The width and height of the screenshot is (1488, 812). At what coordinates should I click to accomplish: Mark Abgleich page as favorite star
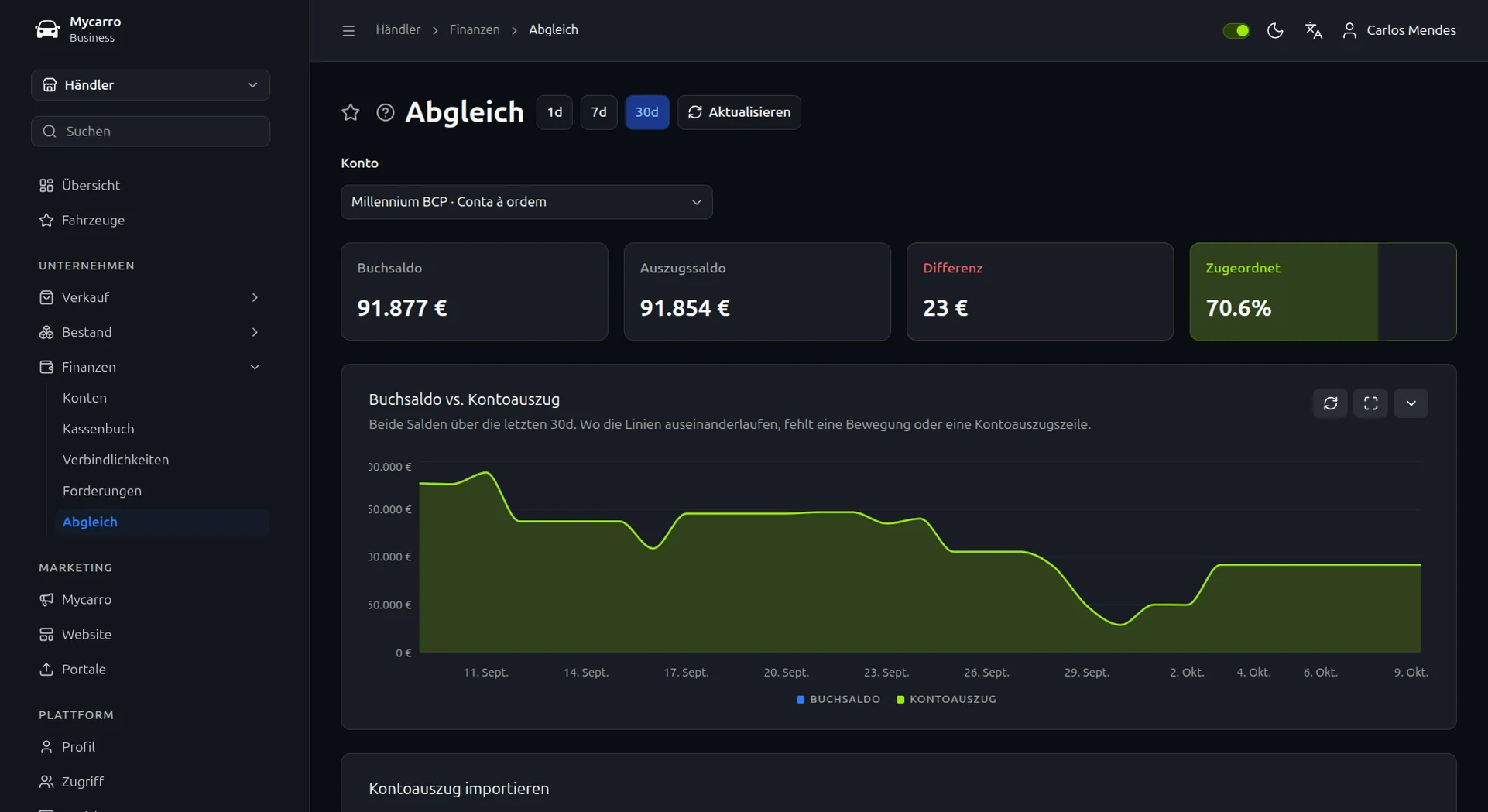coord(351,112)
